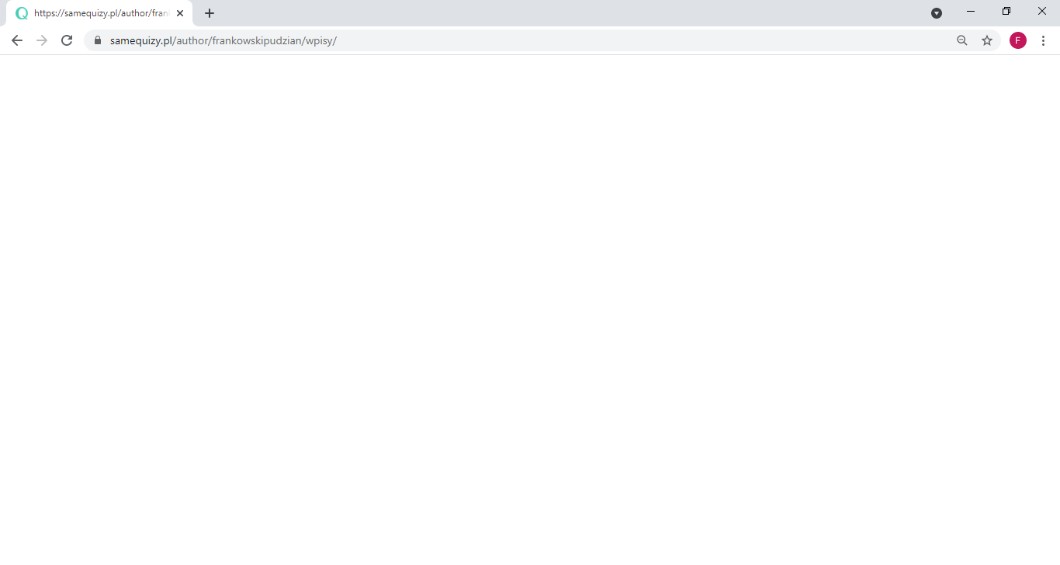Open a new tab with the plus button

pyautogui.click(x=210, y=13)
